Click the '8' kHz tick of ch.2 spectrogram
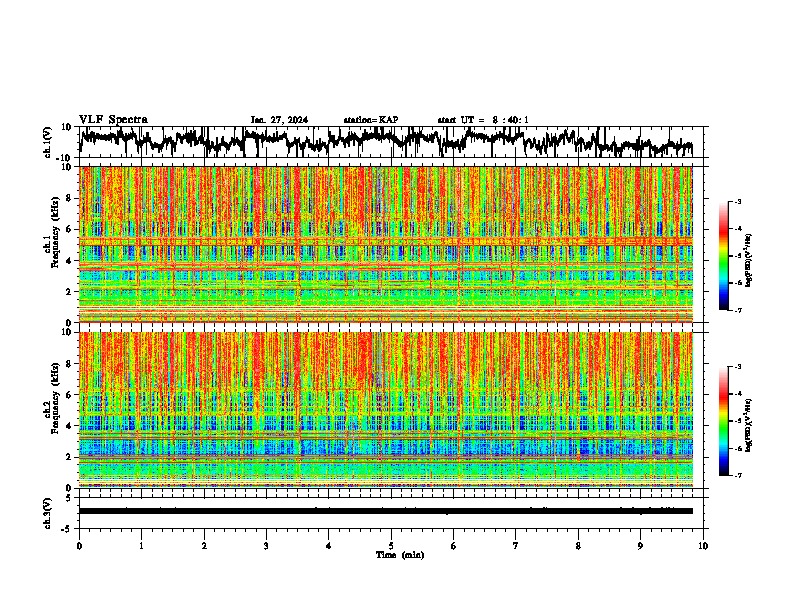Viewport: 792px width, 612px height. pos(70,364)
